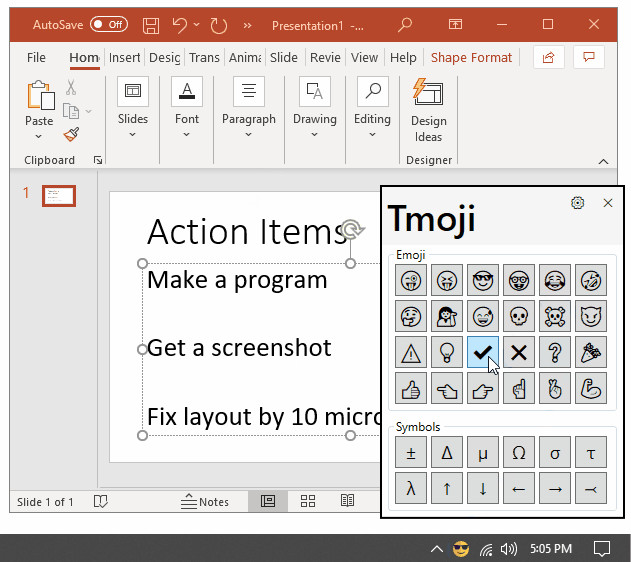The height and width of the screenshot is (562, 631).
Task: Close the Tmoji panel
Action: [608, 203]
